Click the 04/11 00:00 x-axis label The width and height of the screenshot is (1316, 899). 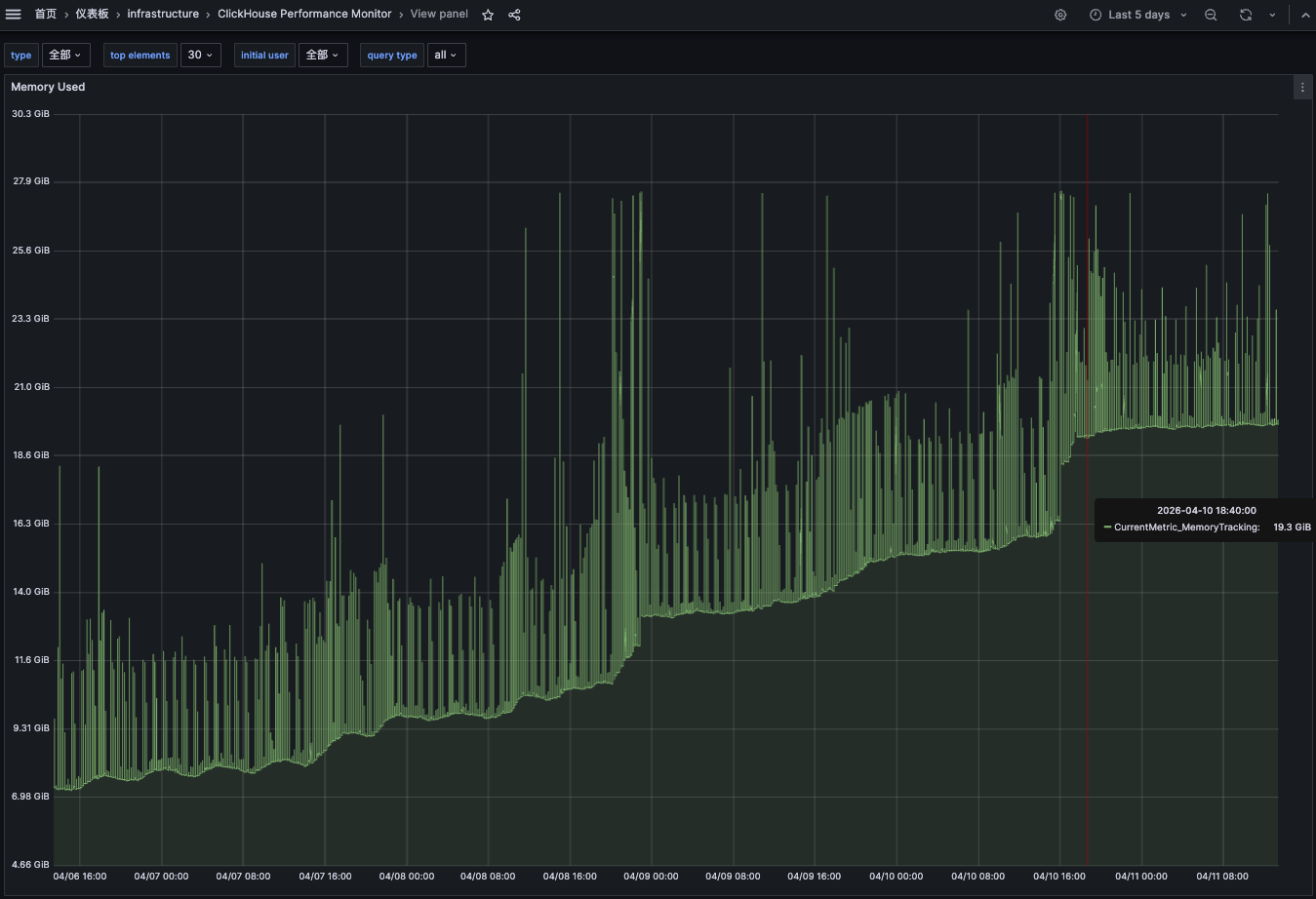point(1141,877)
